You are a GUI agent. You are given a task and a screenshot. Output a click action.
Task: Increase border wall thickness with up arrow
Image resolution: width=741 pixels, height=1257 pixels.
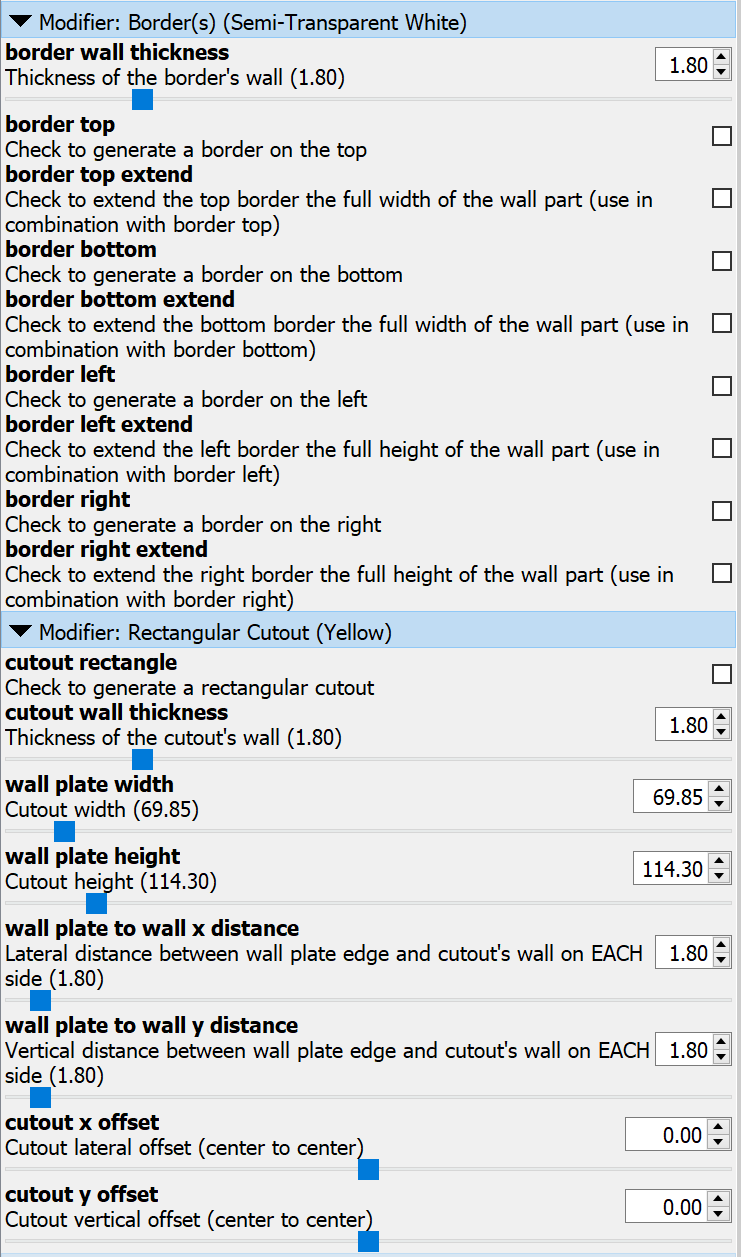[722, 59]
